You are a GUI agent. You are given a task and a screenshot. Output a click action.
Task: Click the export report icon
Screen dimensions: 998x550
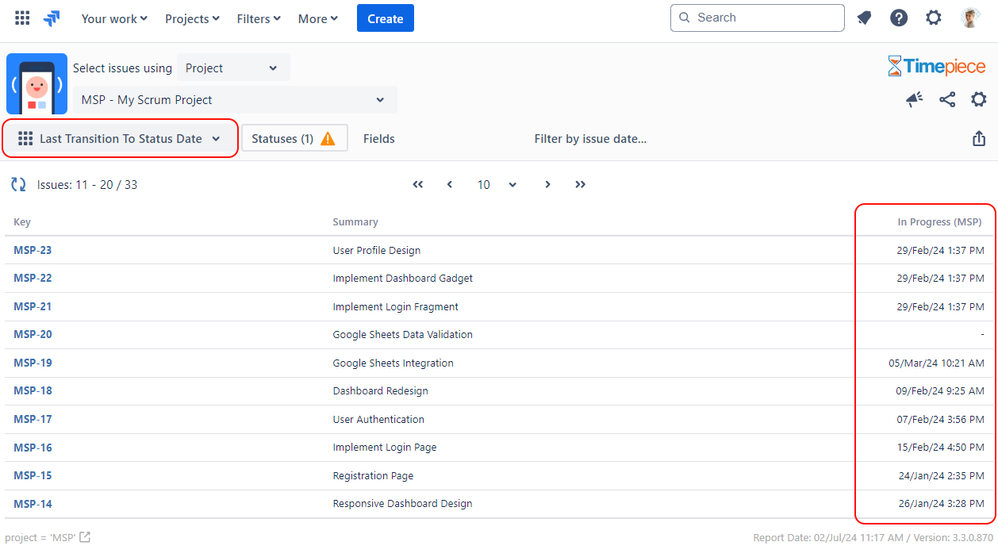coord(979,138)
